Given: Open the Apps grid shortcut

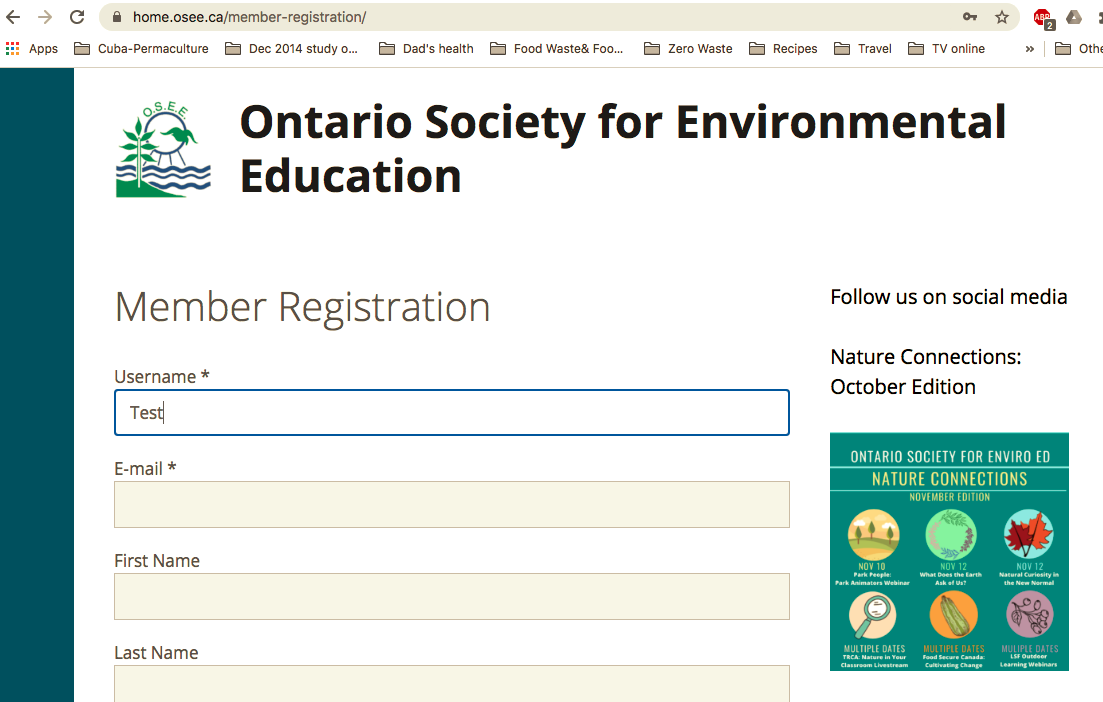Looking at the screenshot, I should [32, 49].
